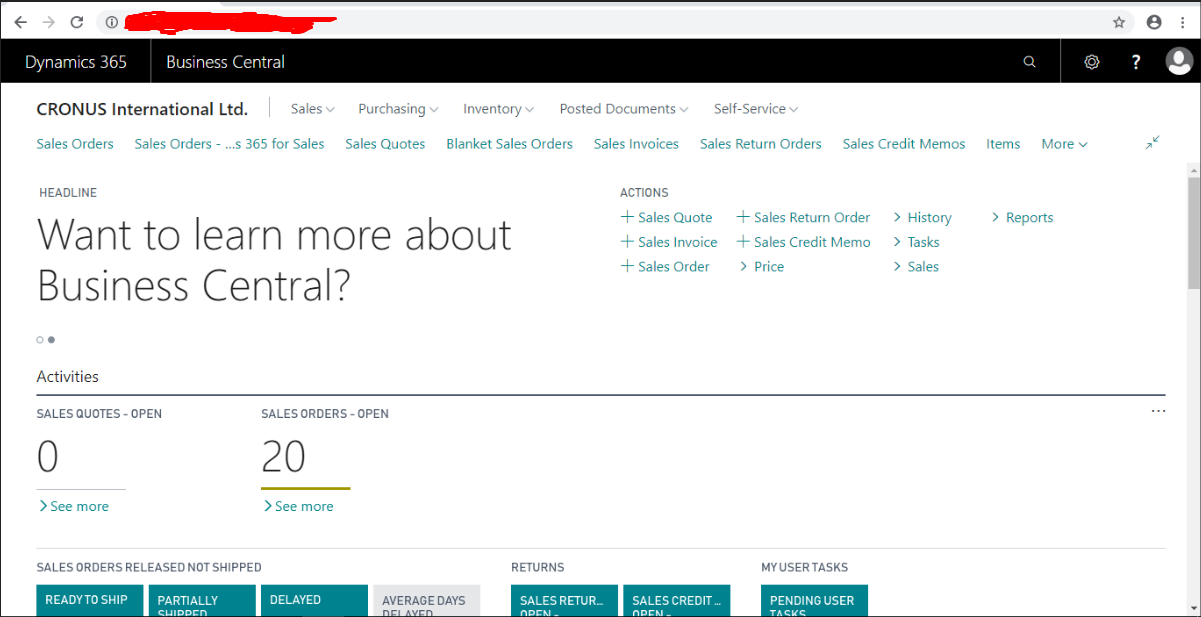Open the Sales Return Orders - Open tile
The height and width of the screenshot is (617, 1201).
(564, 601)
